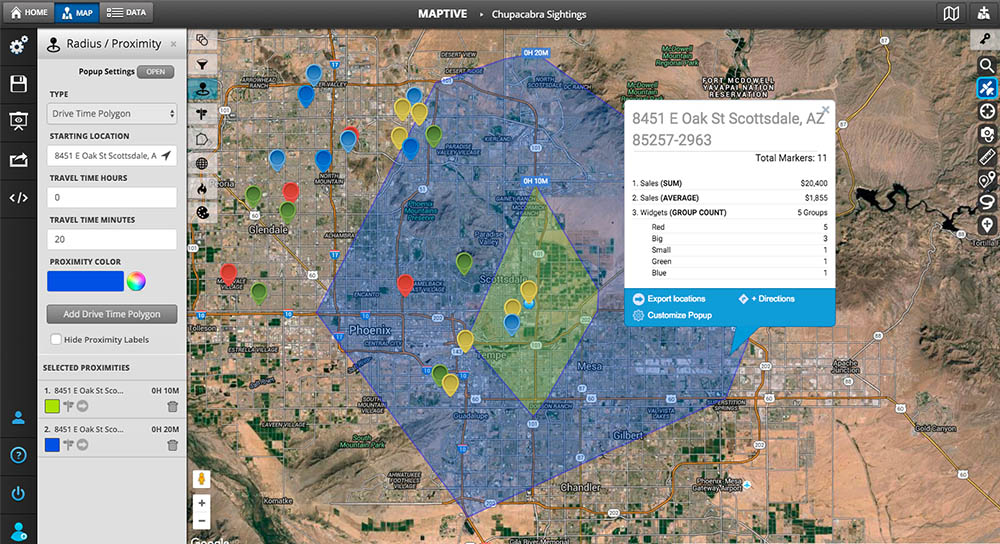
Task: Toggle the satellite view icon
Action: click(x=987, y=88)
